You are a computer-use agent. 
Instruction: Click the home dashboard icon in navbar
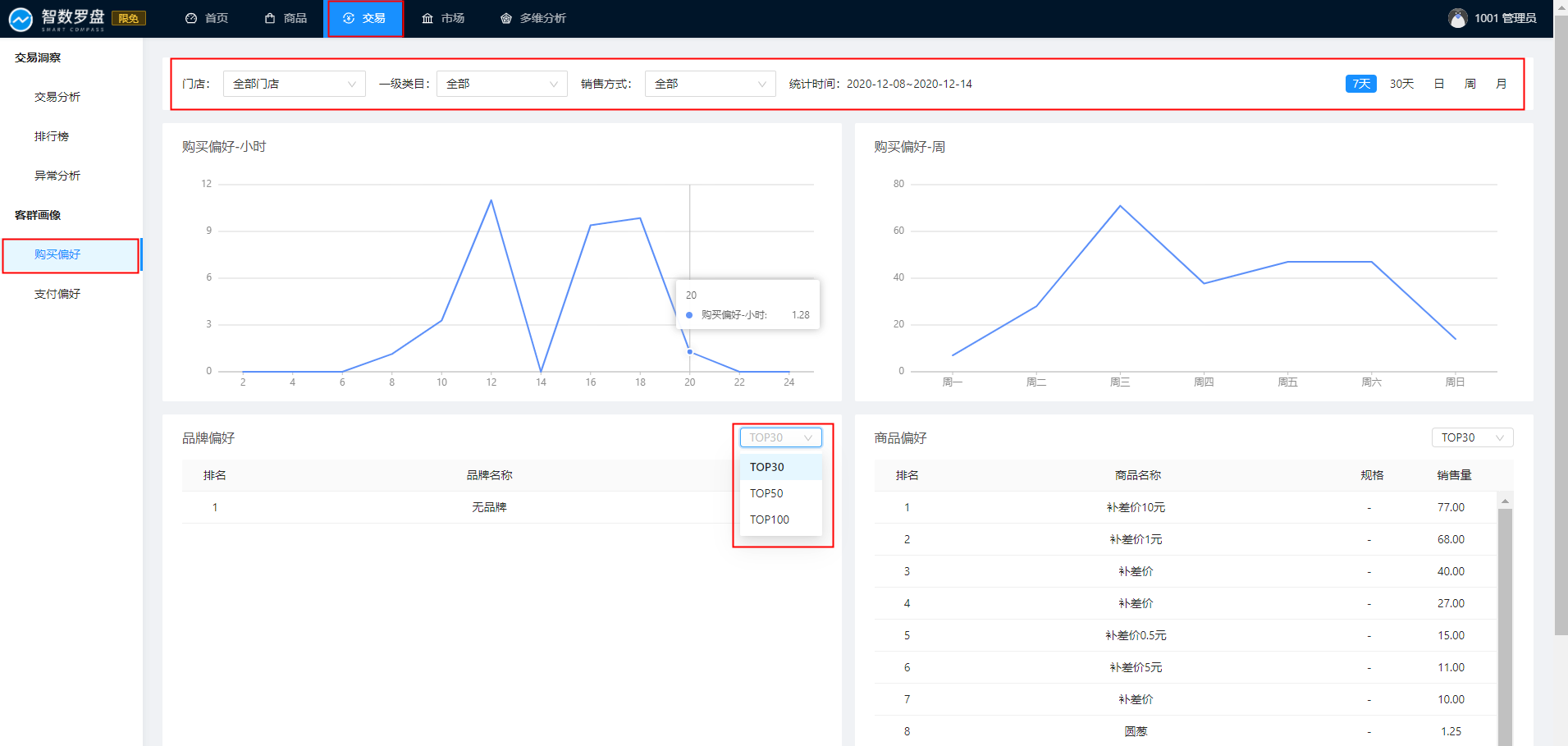pos(191,18)
